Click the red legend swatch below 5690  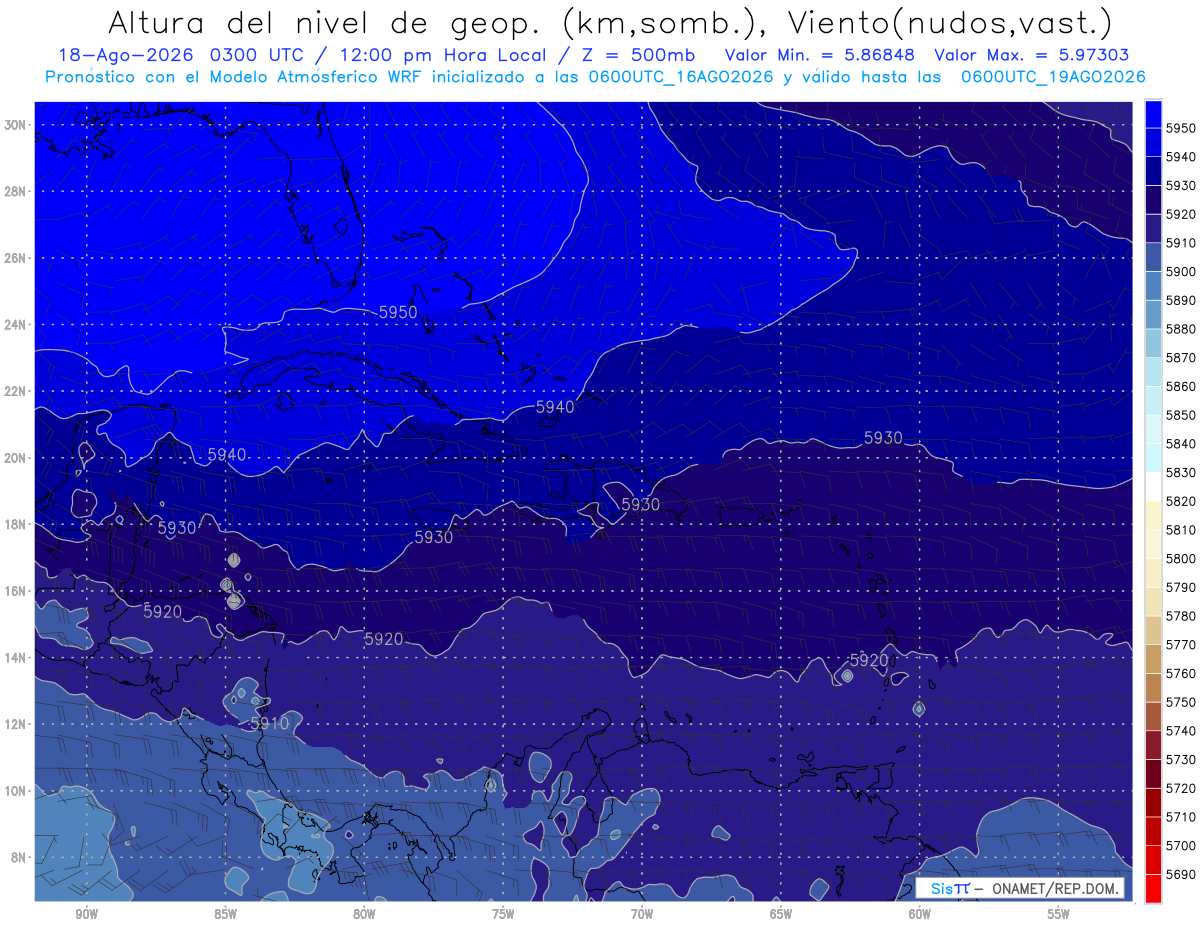(x=1153, y=888)
